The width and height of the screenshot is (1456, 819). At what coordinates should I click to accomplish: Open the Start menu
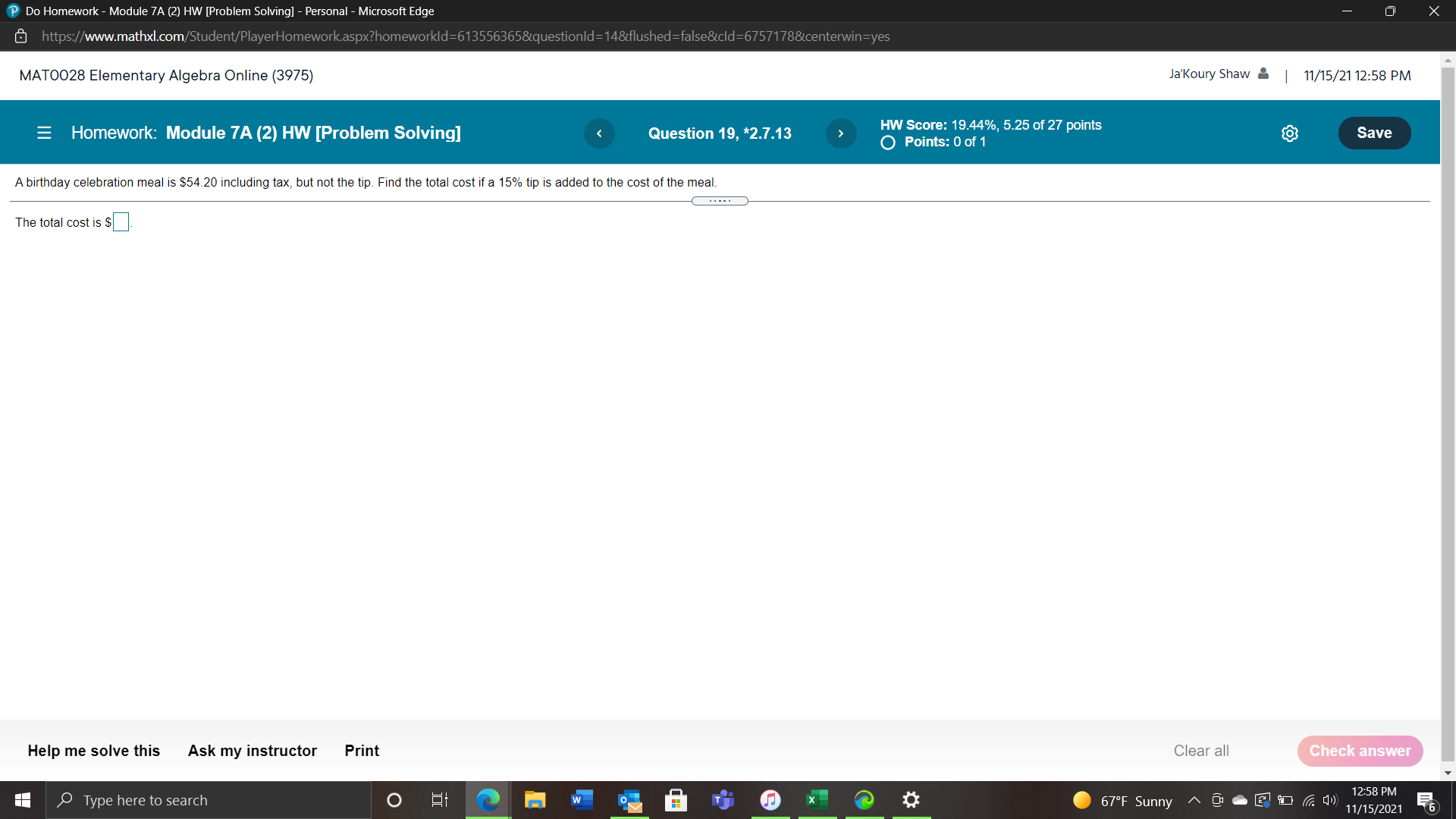[x=22, y=800]
